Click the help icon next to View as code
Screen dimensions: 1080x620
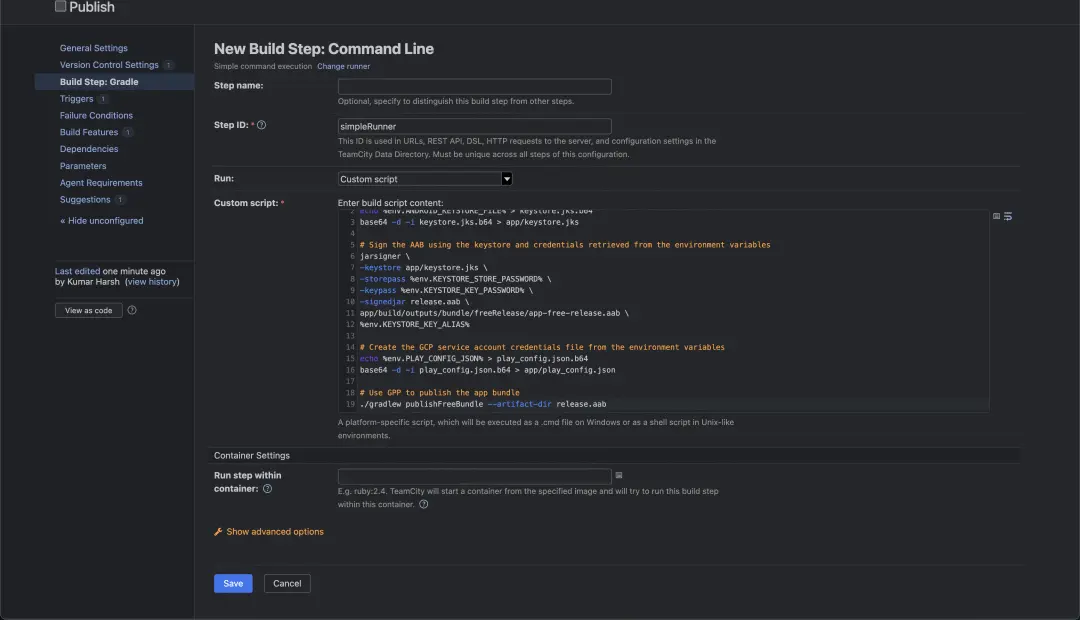coord(132,310)
